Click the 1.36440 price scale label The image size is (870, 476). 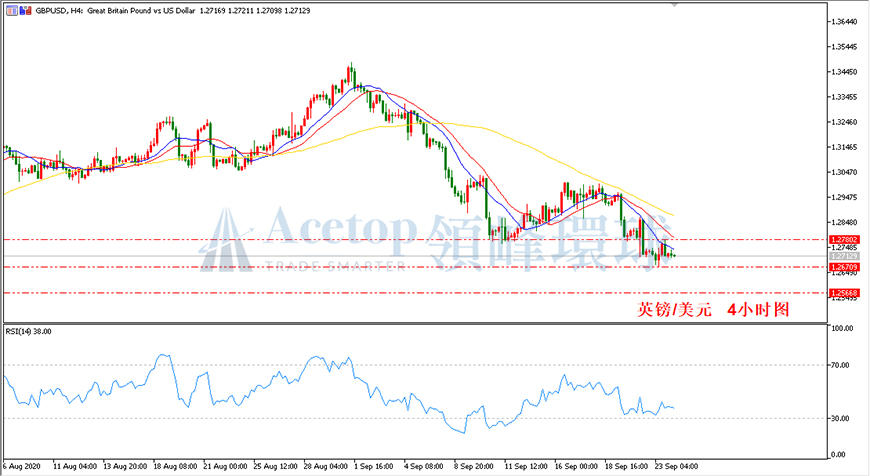(x=846, y=22)
